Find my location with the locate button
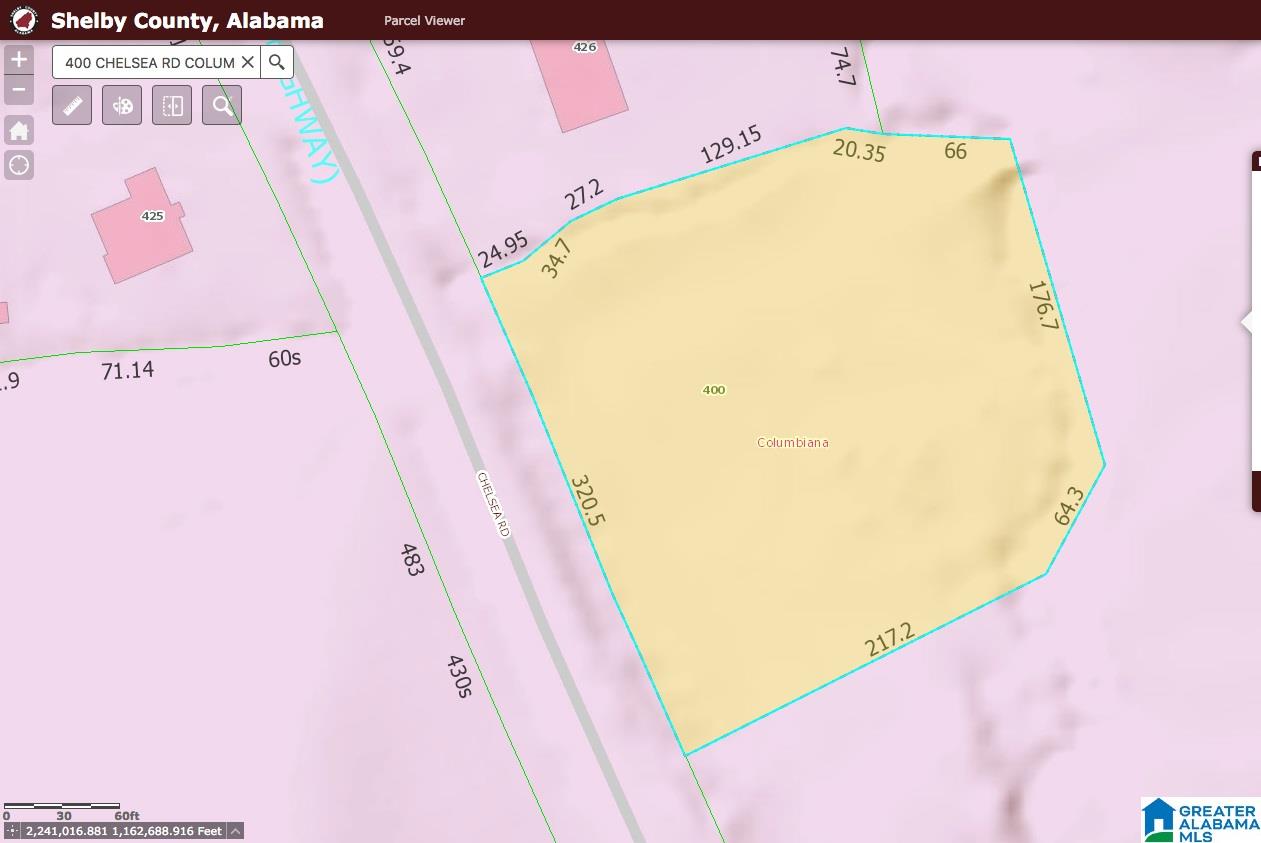This screenshot has height=843, width=1261. [x=19, y=165]
